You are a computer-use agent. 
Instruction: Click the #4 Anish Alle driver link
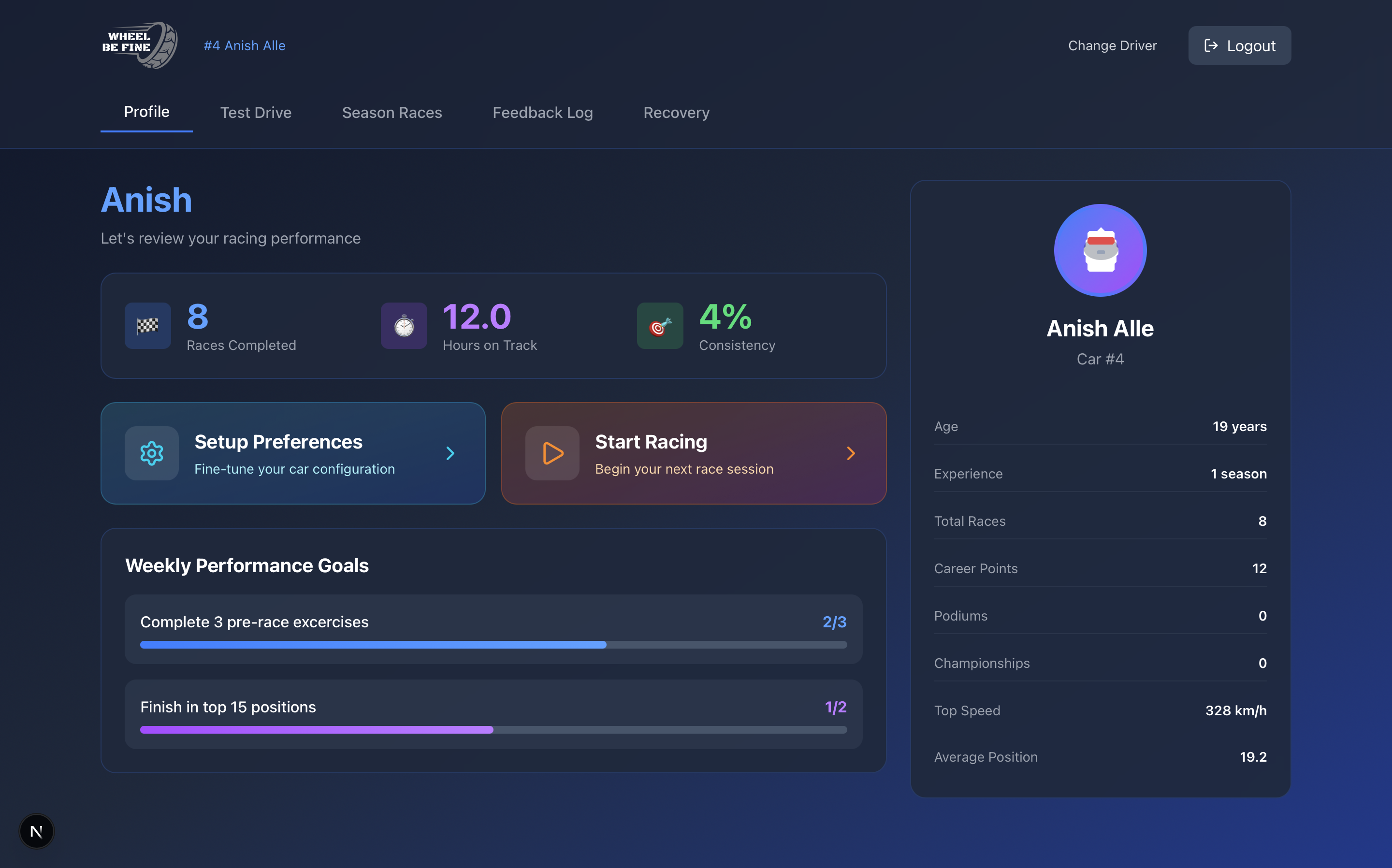pyautogui.click(x=245, y=45)
